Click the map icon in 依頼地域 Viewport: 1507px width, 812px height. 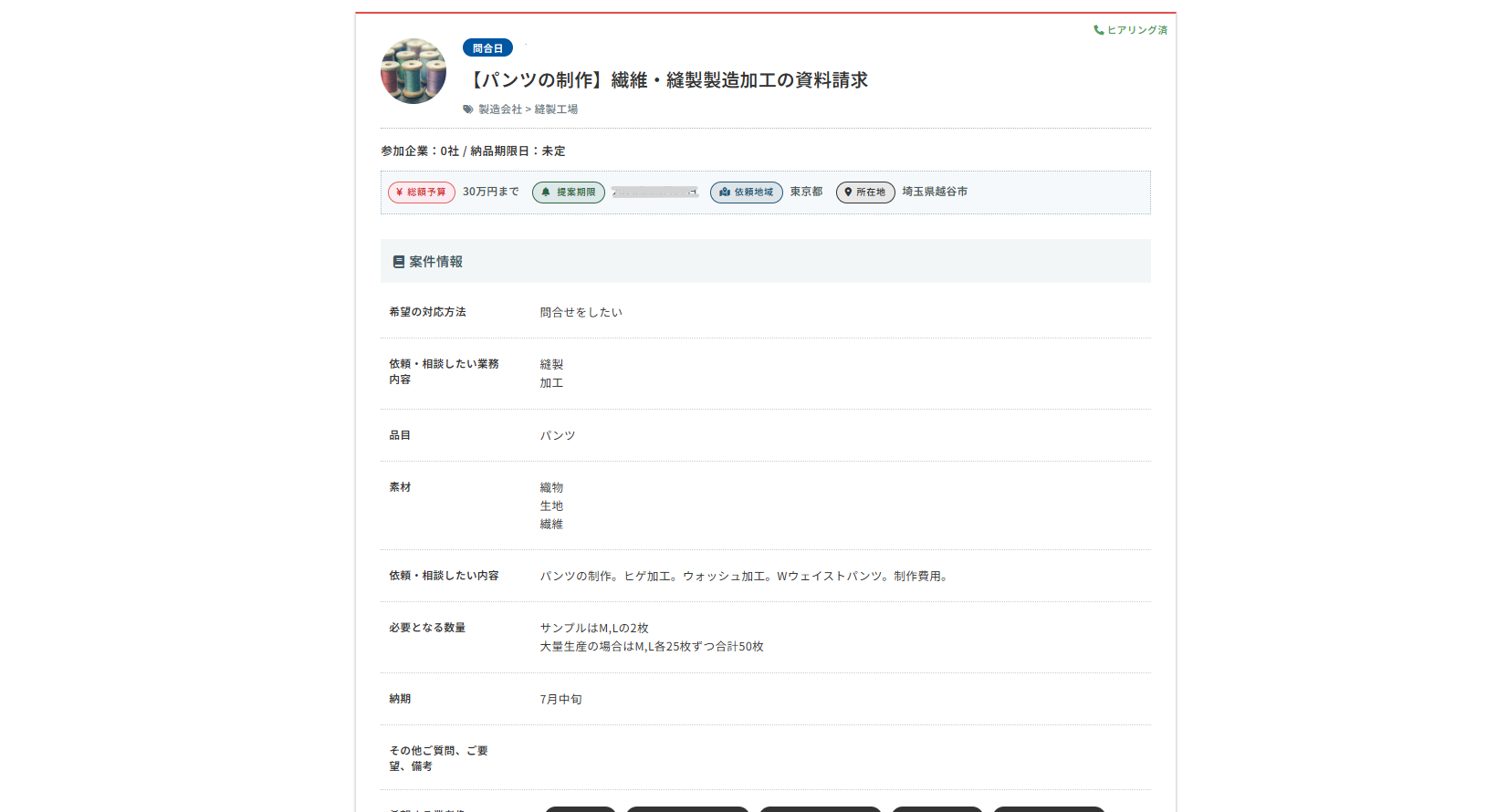pyautogui.click(x=725, y=193)
